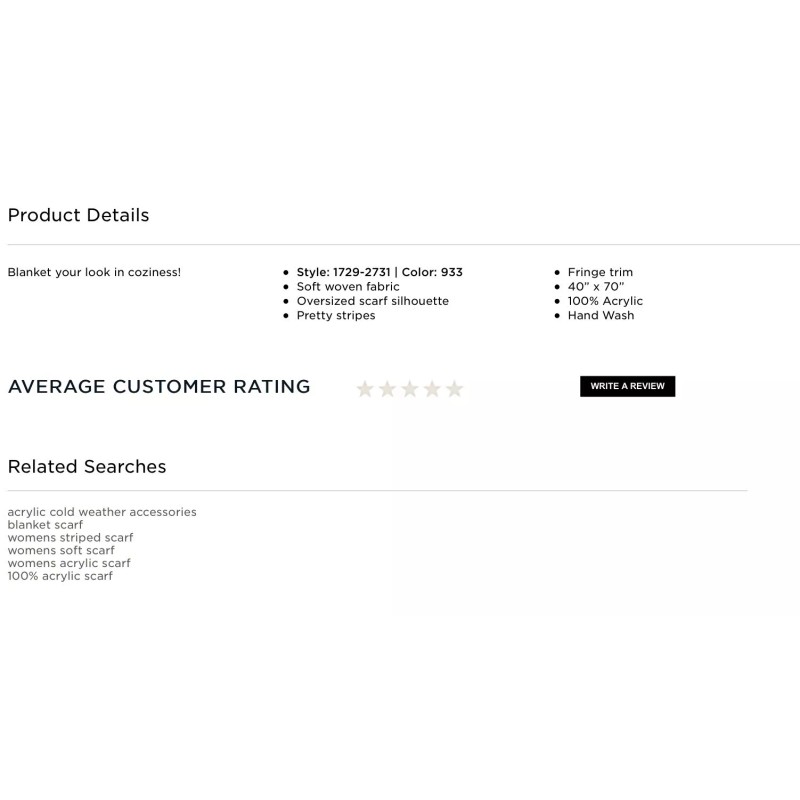Click the 'Oversized scarf silhouette' bullet
The image size is (800, 800).
tap(372, 301)
